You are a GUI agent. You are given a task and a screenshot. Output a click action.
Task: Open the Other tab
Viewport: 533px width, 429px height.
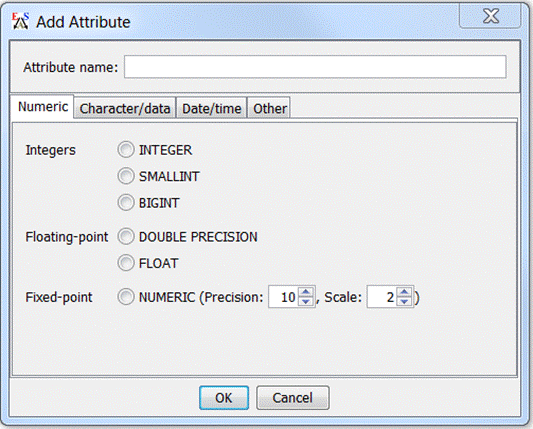click(270, 108)
